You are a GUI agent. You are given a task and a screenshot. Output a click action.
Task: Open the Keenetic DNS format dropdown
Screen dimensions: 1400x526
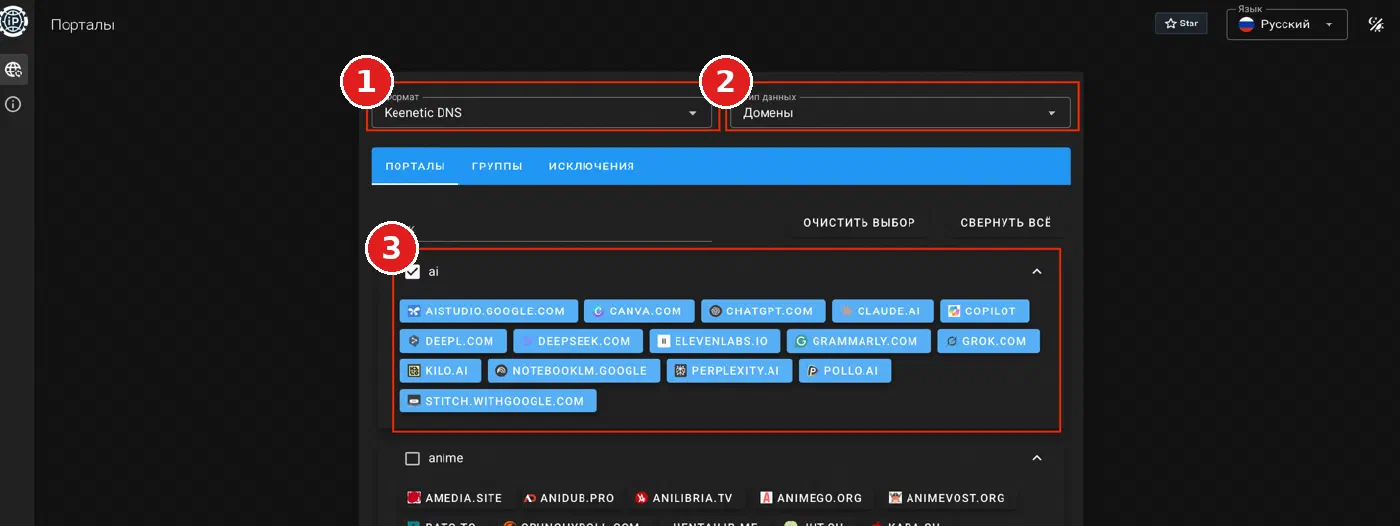pyautogui.click(x=541, y=113)
